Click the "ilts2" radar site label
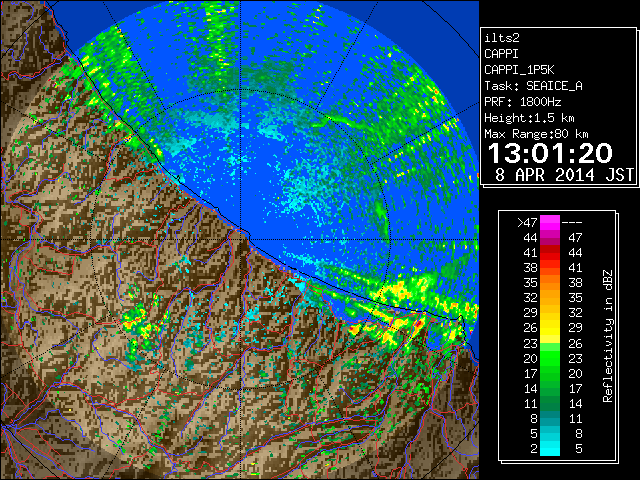The height and width of the screenshot is (480, 640). click(x=502, y=38)
